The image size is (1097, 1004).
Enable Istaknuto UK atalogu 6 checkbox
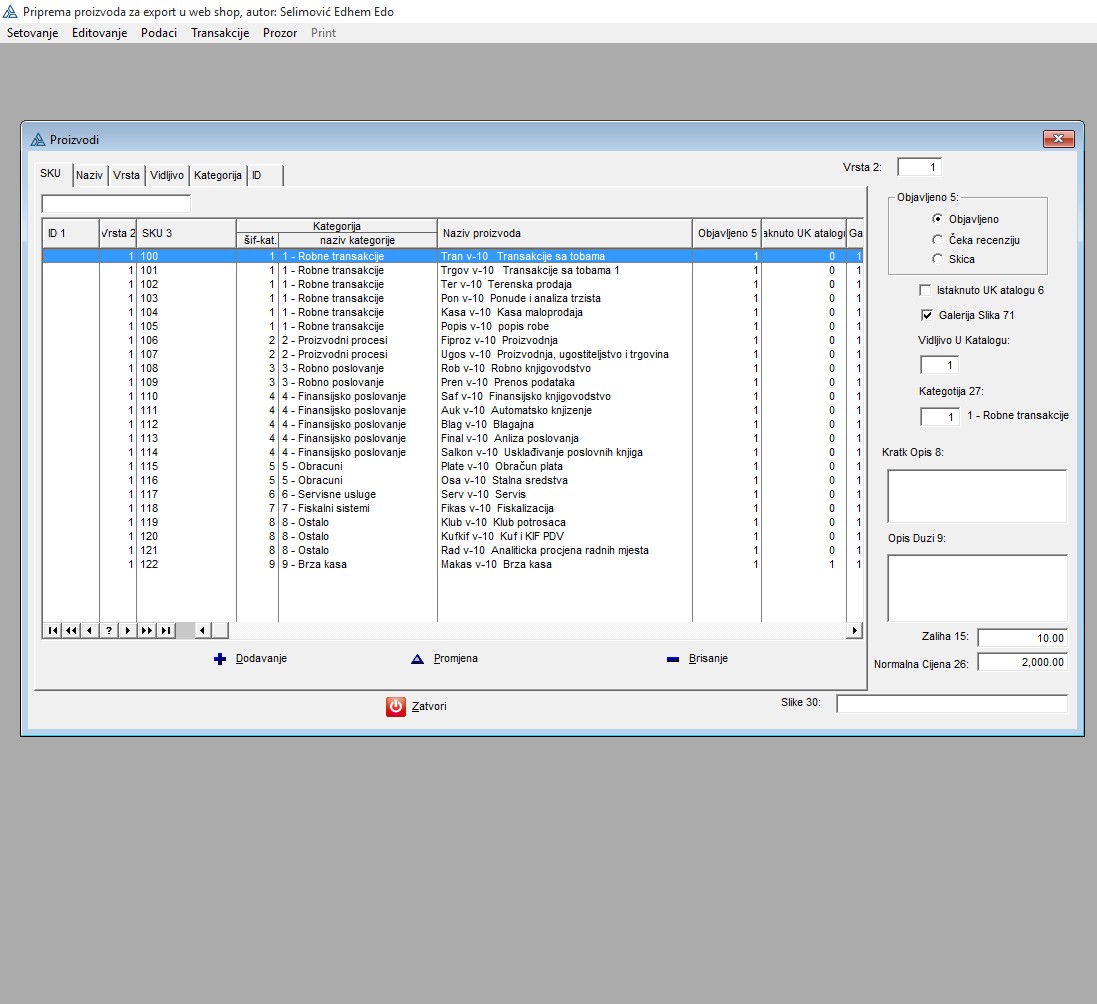(x=925, y=290)
